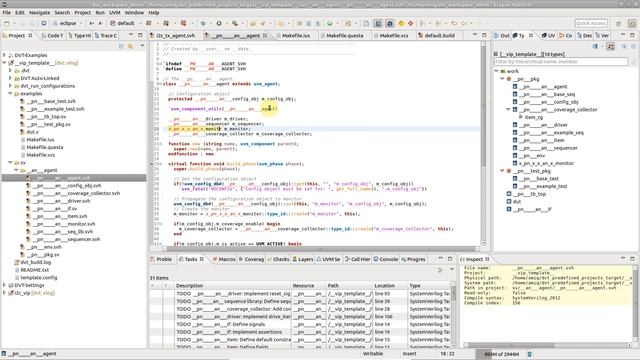640x360 pixels.
Task: Open the Trace C tab
Action: [106, 36]
